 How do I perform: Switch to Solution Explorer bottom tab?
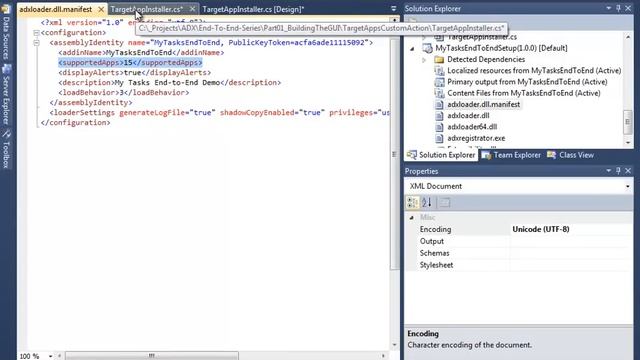point(442,155)
